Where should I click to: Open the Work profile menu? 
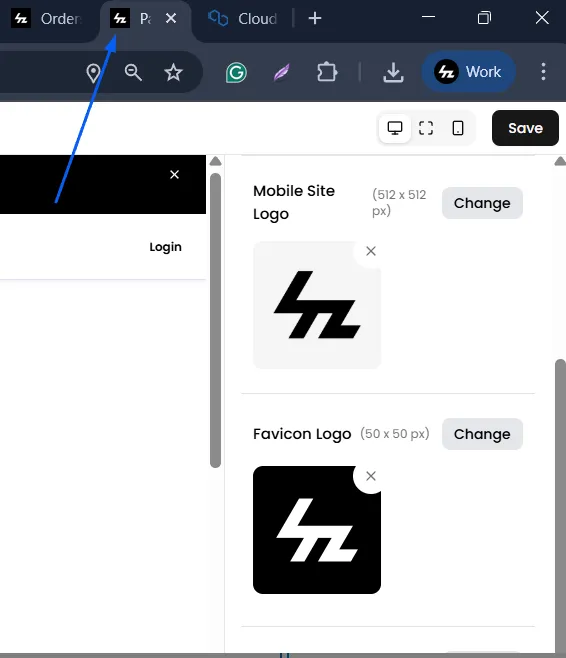469,72
